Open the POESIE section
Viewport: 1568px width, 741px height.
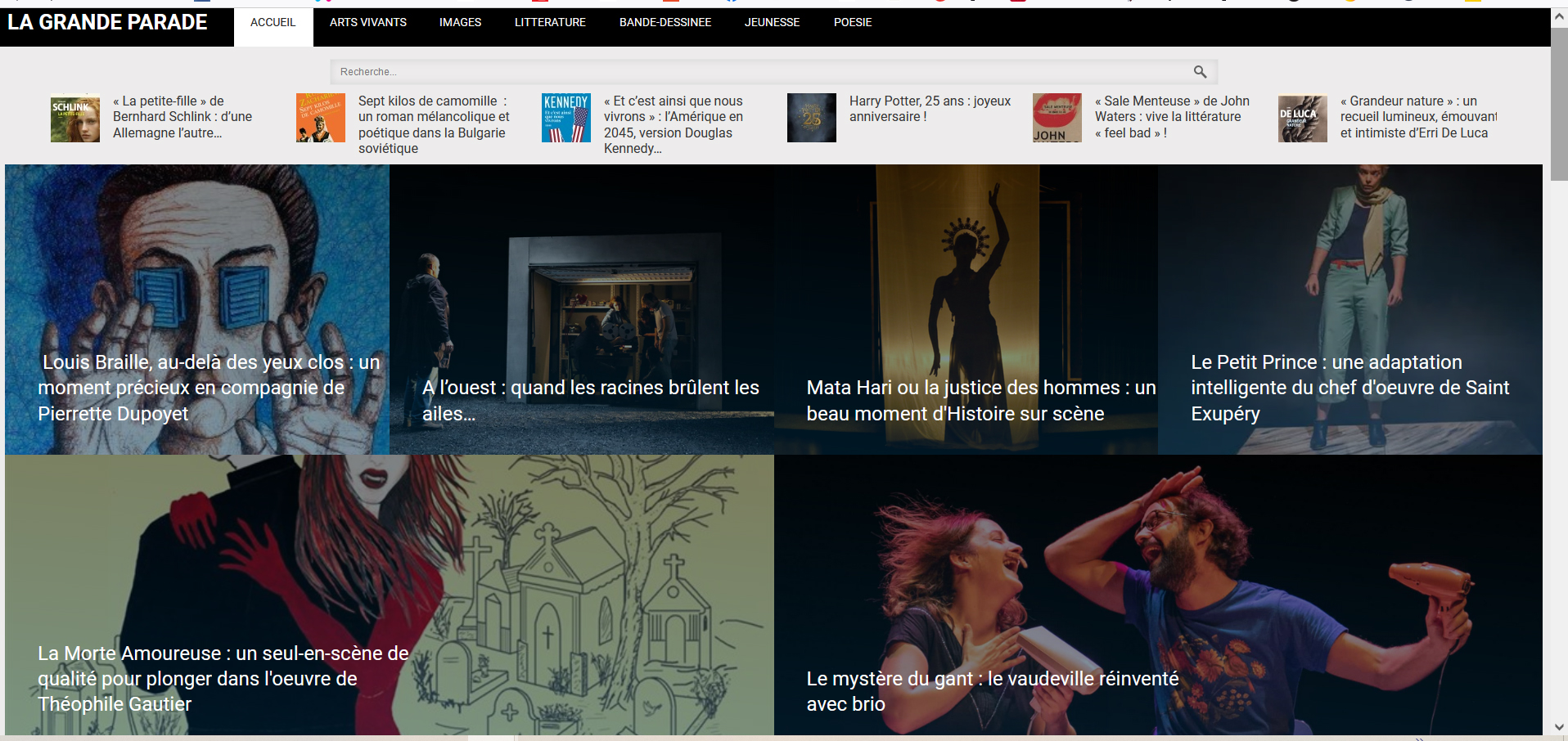pos(852,23)
